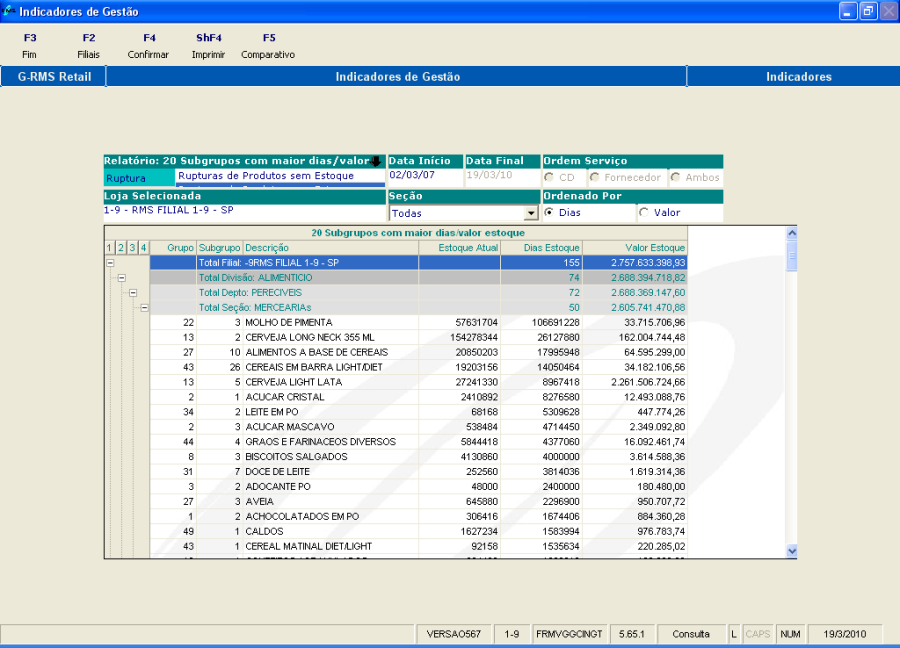Click the Data Início field 02/03/07
The image size is (900, 648).
click(x=425, y=176)
